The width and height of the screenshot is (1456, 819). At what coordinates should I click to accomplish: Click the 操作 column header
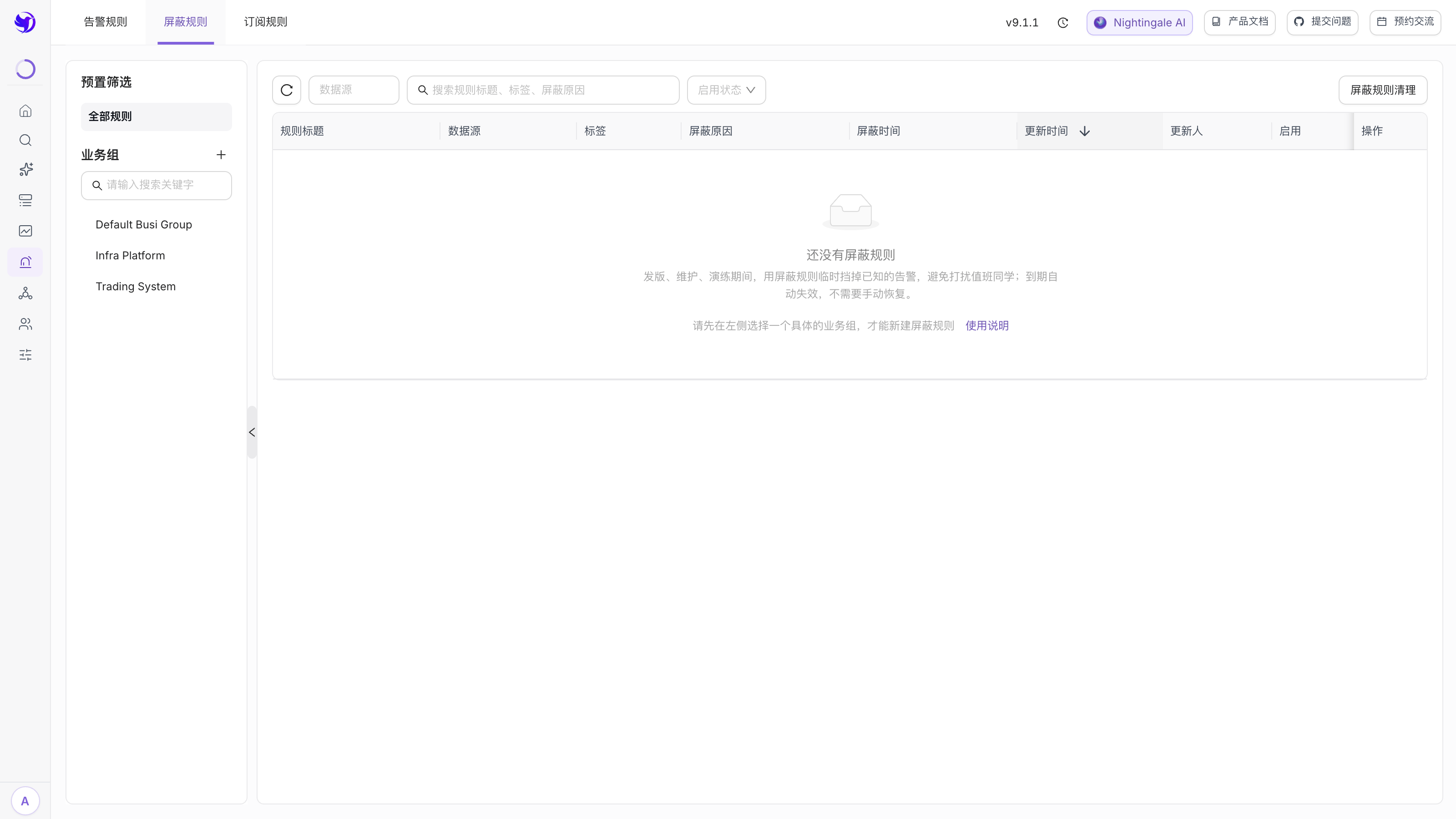1390,131
